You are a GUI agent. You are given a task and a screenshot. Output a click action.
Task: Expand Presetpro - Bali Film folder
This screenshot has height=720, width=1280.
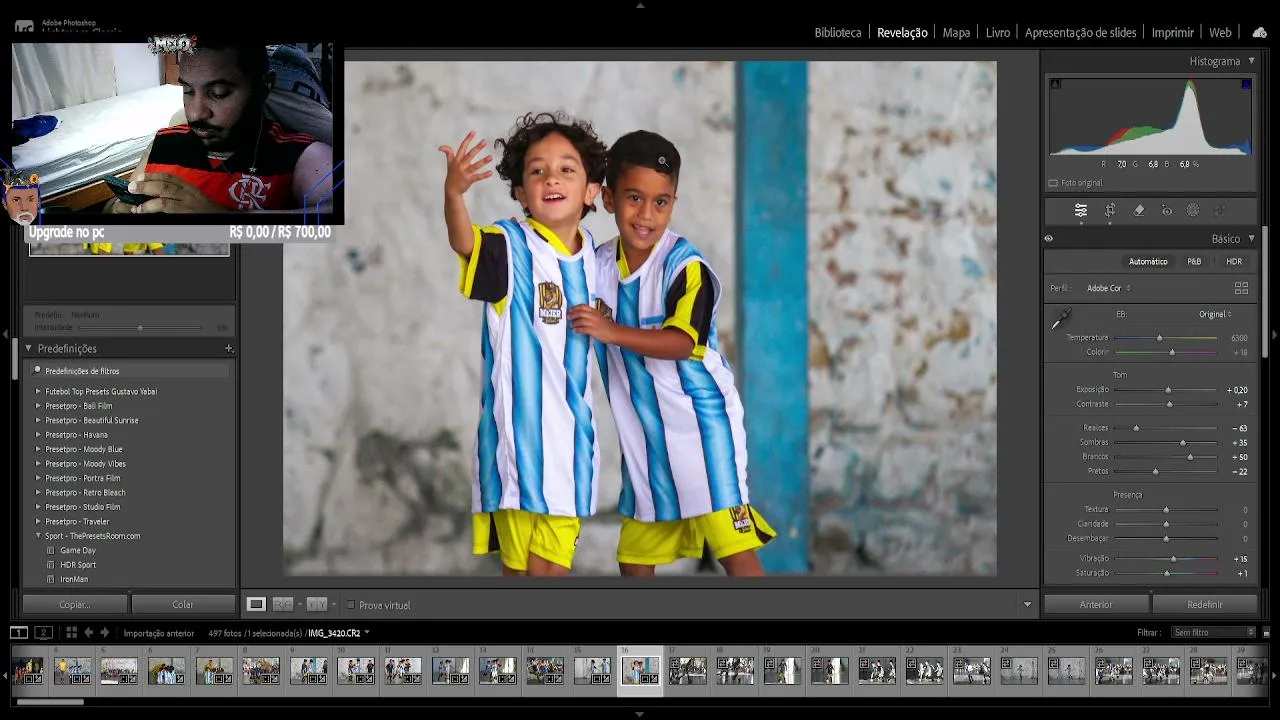click(x=38, y=406)
